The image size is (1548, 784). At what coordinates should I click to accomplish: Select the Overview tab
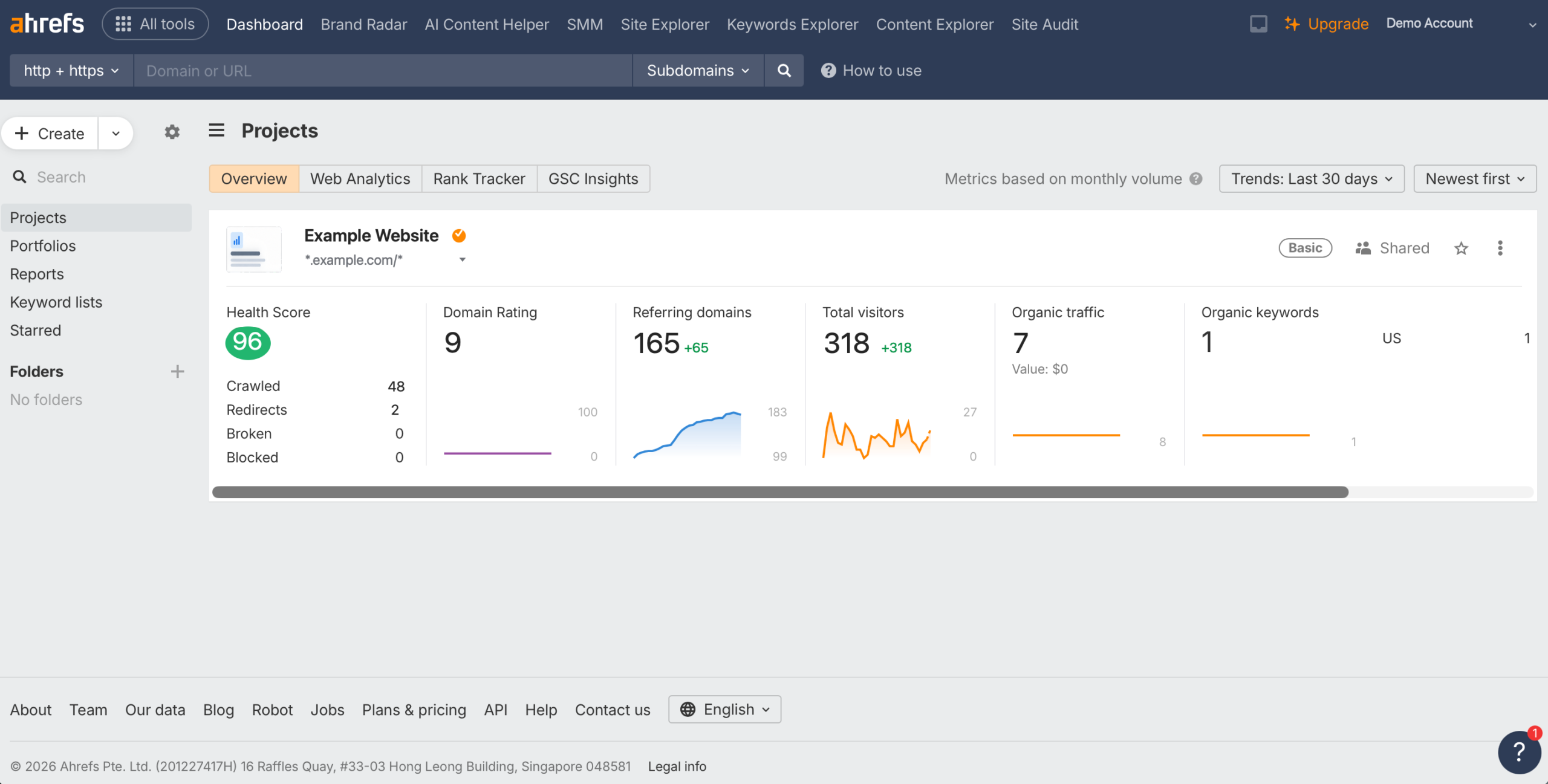(x=254, y=179)
